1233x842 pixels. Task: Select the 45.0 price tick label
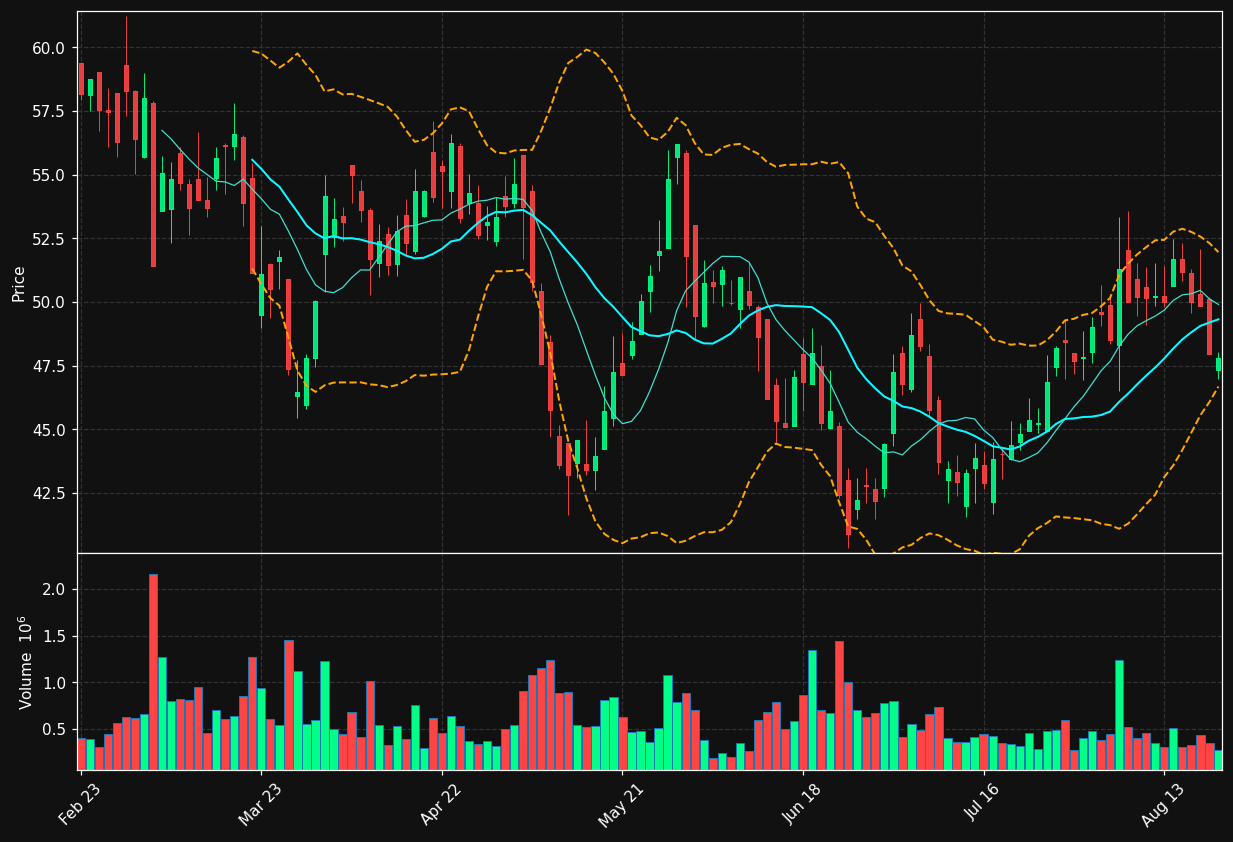48,430
